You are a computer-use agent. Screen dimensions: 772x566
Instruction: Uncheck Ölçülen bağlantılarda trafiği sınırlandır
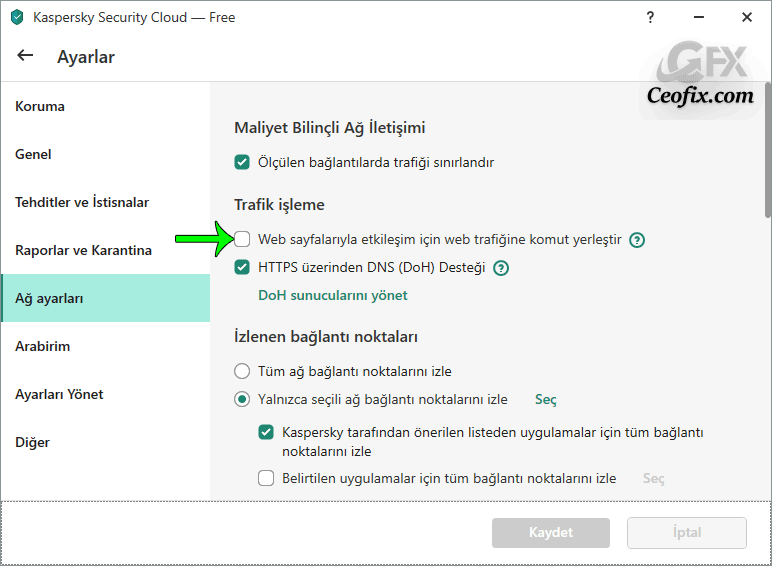(242, 162)
